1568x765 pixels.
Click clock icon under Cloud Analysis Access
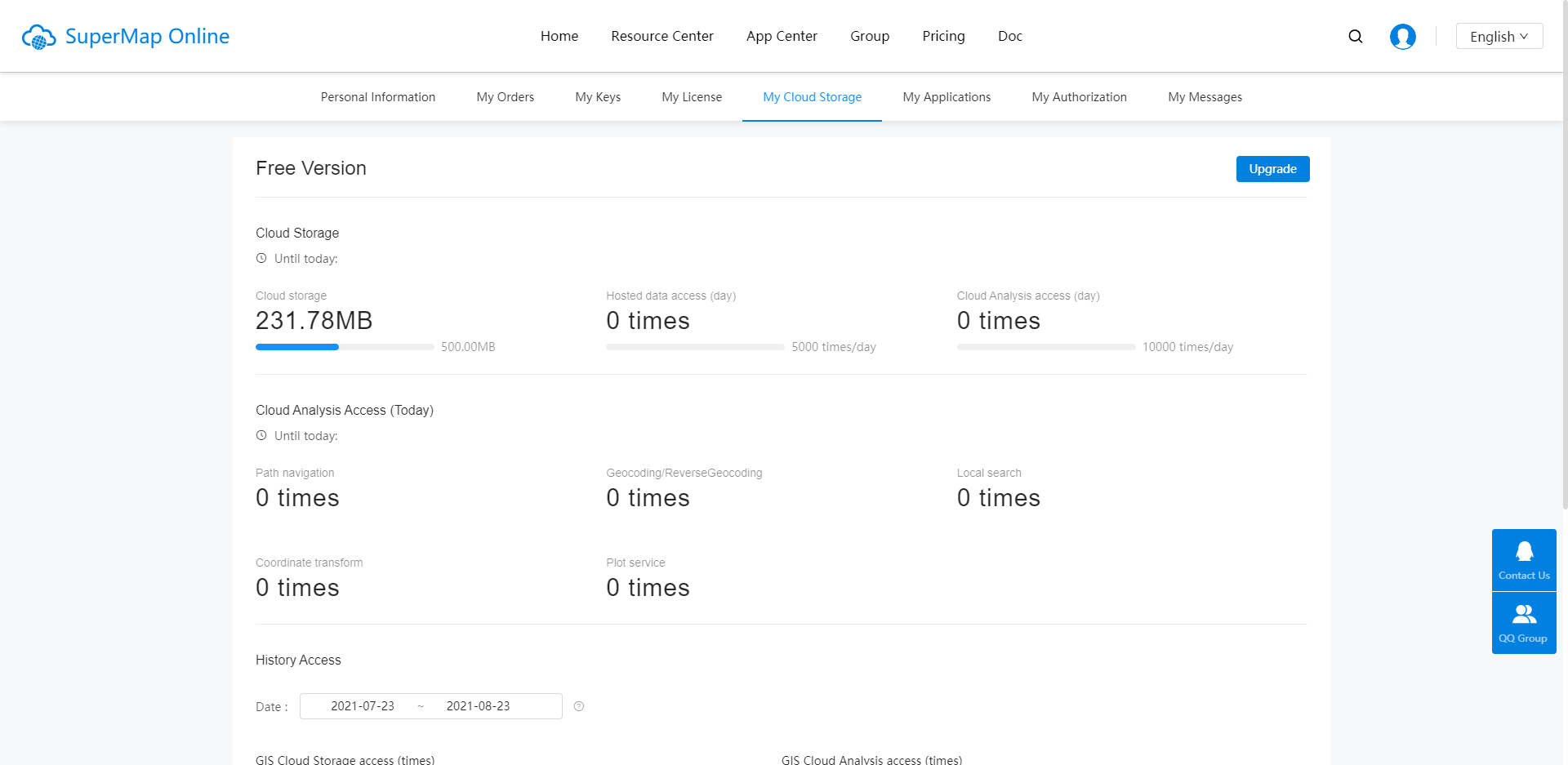pyautogui.click(x=261, y=435)
